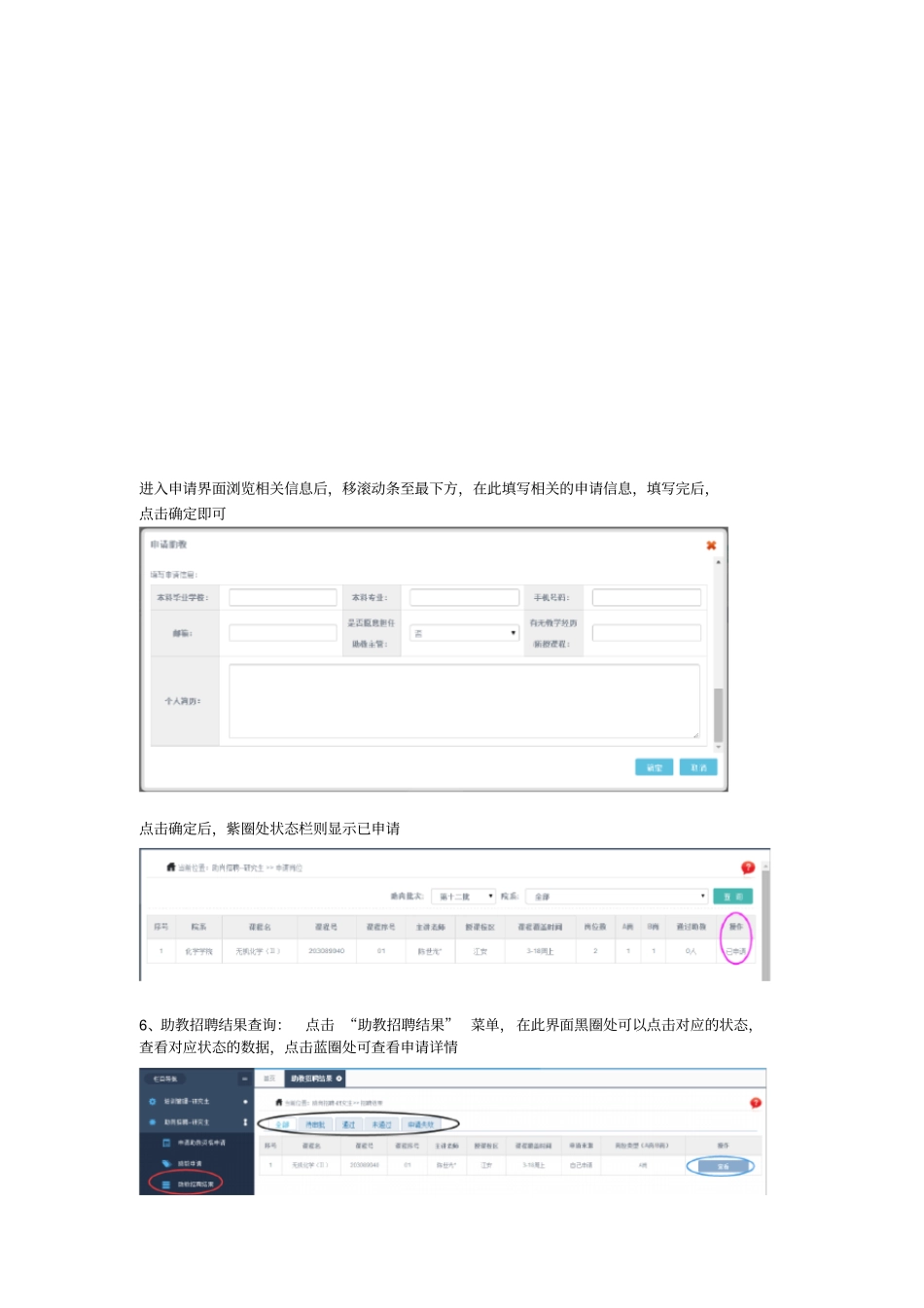Collapse the sidebar with the minus button
The width and height of the screenshot is (924, 1308).
(x=244, y=1078)
